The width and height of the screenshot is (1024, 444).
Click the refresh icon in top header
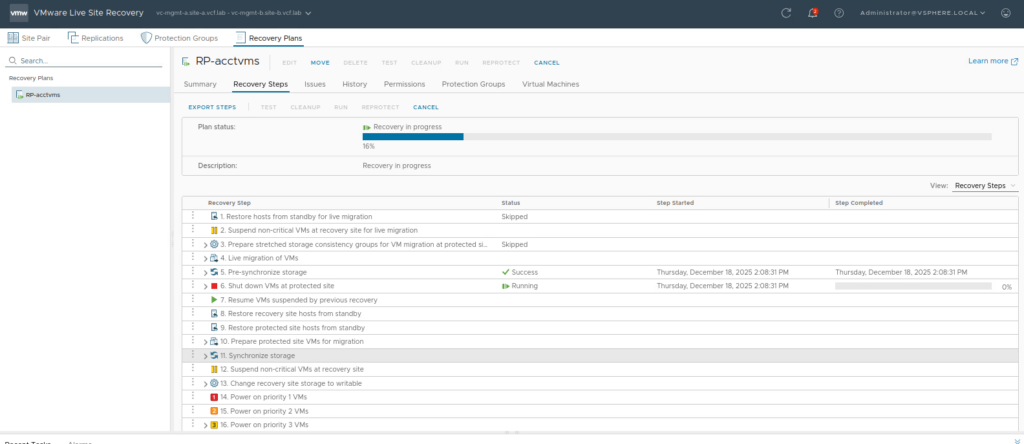786,13
